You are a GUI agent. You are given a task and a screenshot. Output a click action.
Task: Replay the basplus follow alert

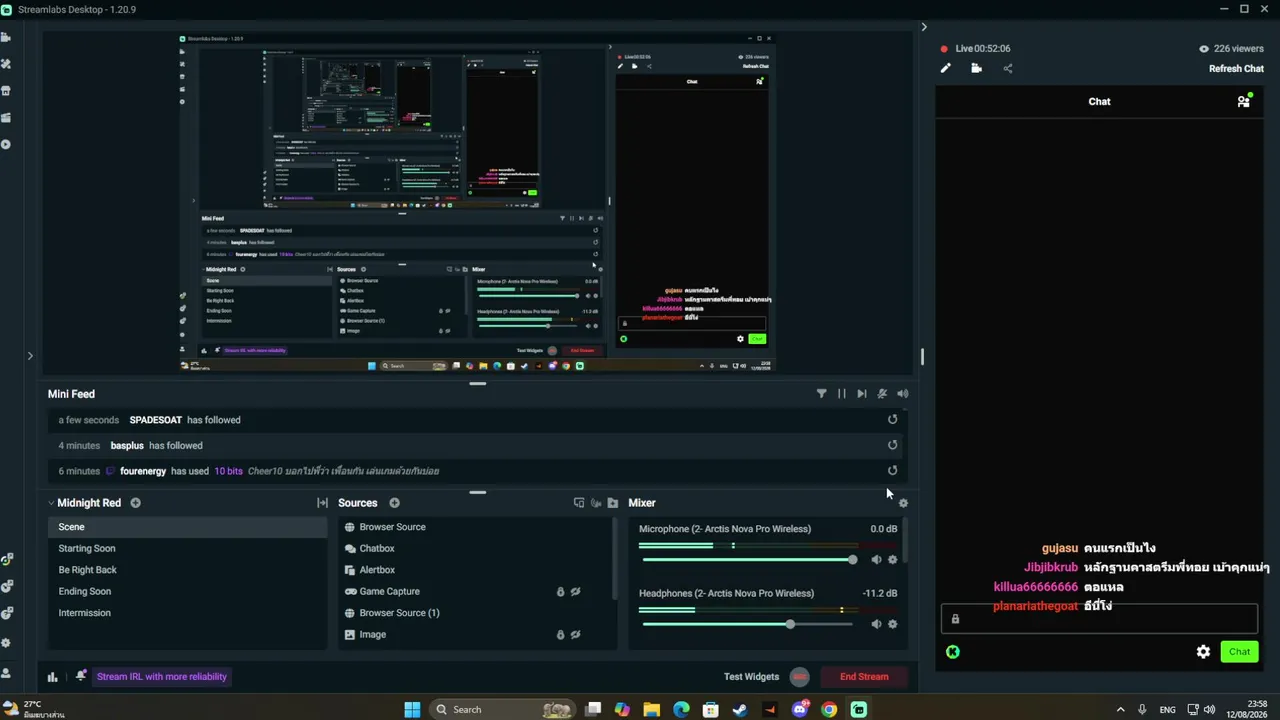tap(893, 445)
